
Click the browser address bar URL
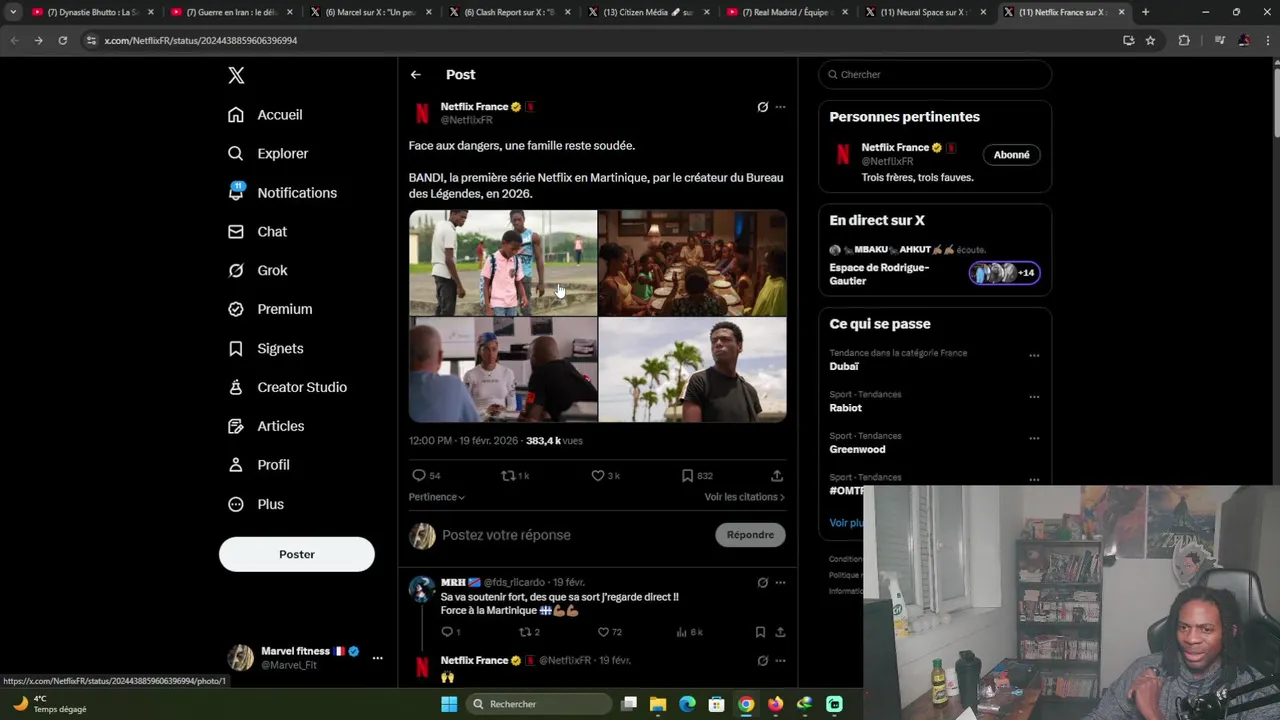point(201,41)
